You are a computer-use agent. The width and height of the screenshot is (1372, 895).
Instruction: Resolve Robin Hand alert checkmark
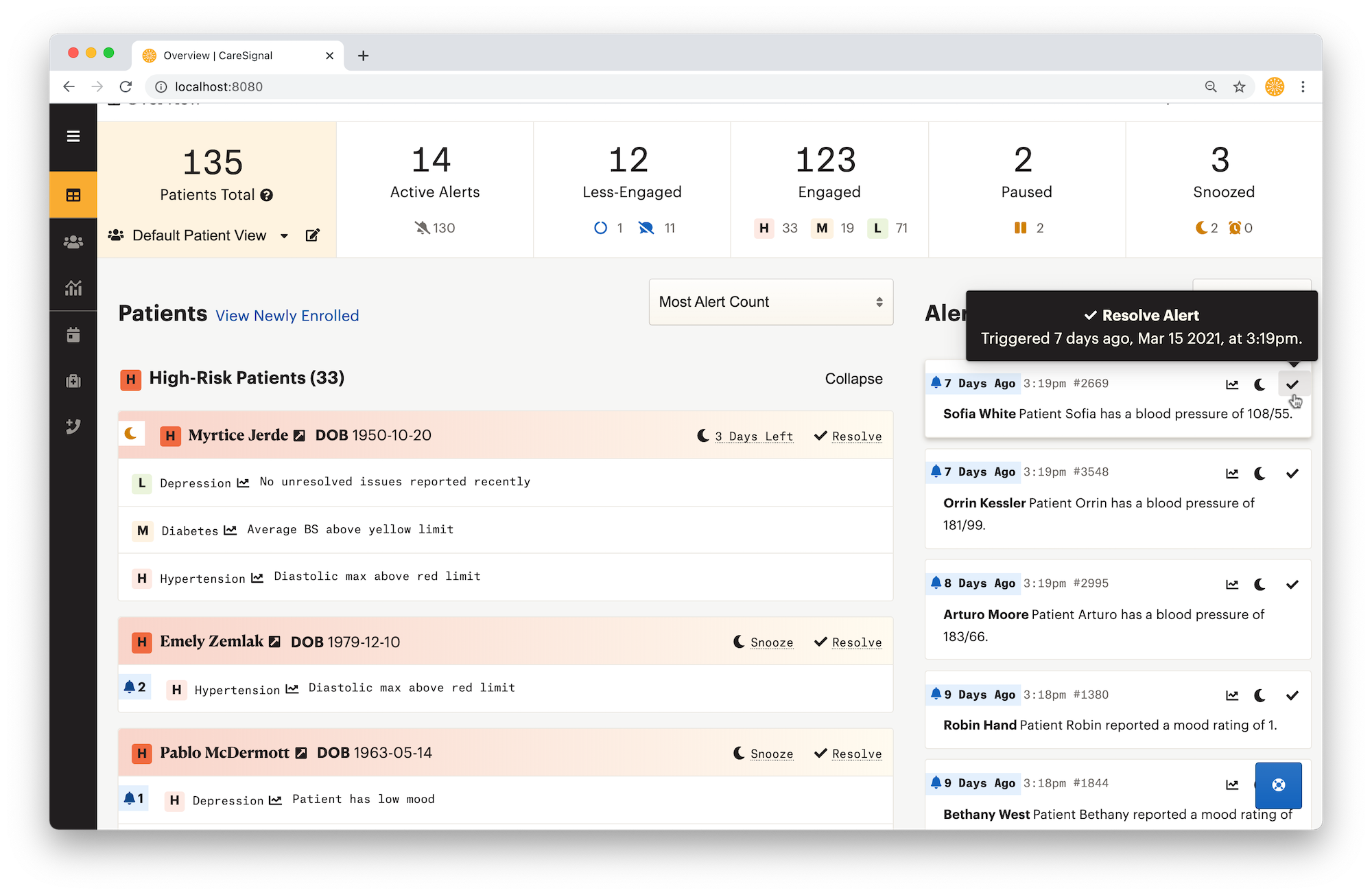pos(1292,696)
